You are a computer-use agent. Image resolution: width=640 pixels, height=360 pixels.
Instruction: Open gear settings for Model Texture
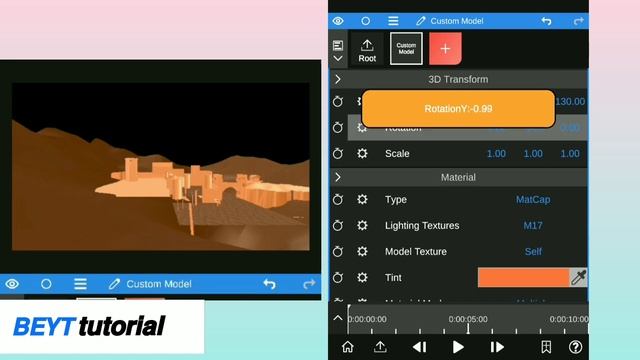pos(362,251)
